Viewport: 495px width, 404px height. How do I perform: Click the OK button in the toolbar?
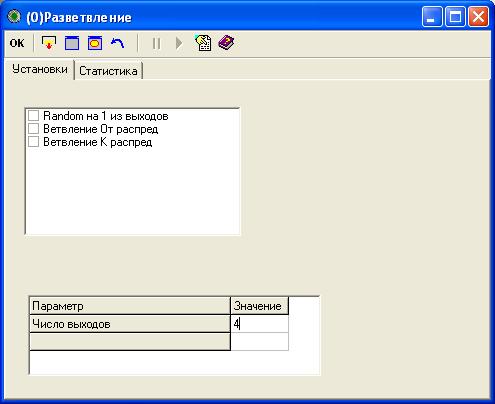point(17,43)
